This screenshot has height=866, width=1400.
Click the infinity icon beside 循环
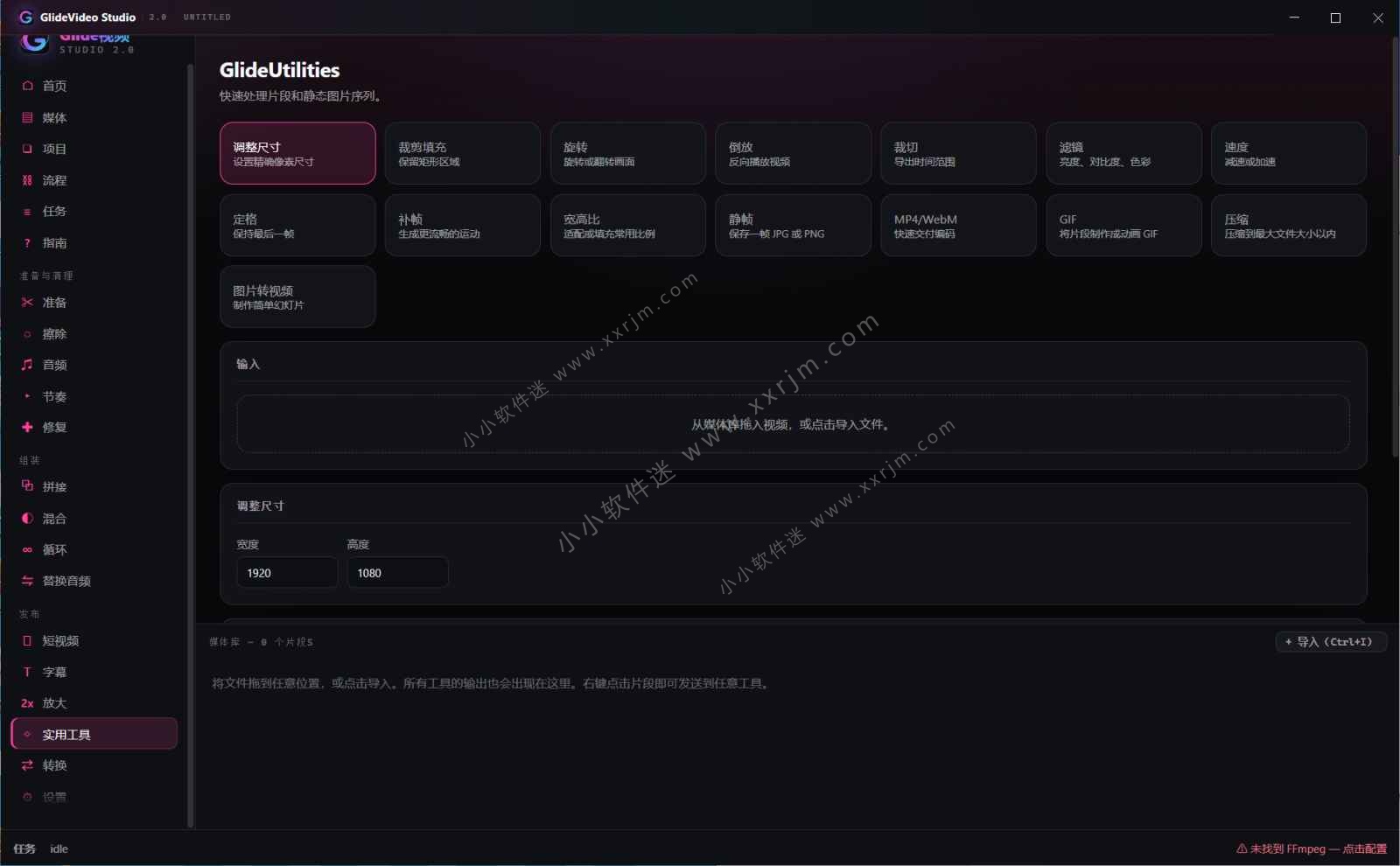pyautogui.click(x=27, y=550)
